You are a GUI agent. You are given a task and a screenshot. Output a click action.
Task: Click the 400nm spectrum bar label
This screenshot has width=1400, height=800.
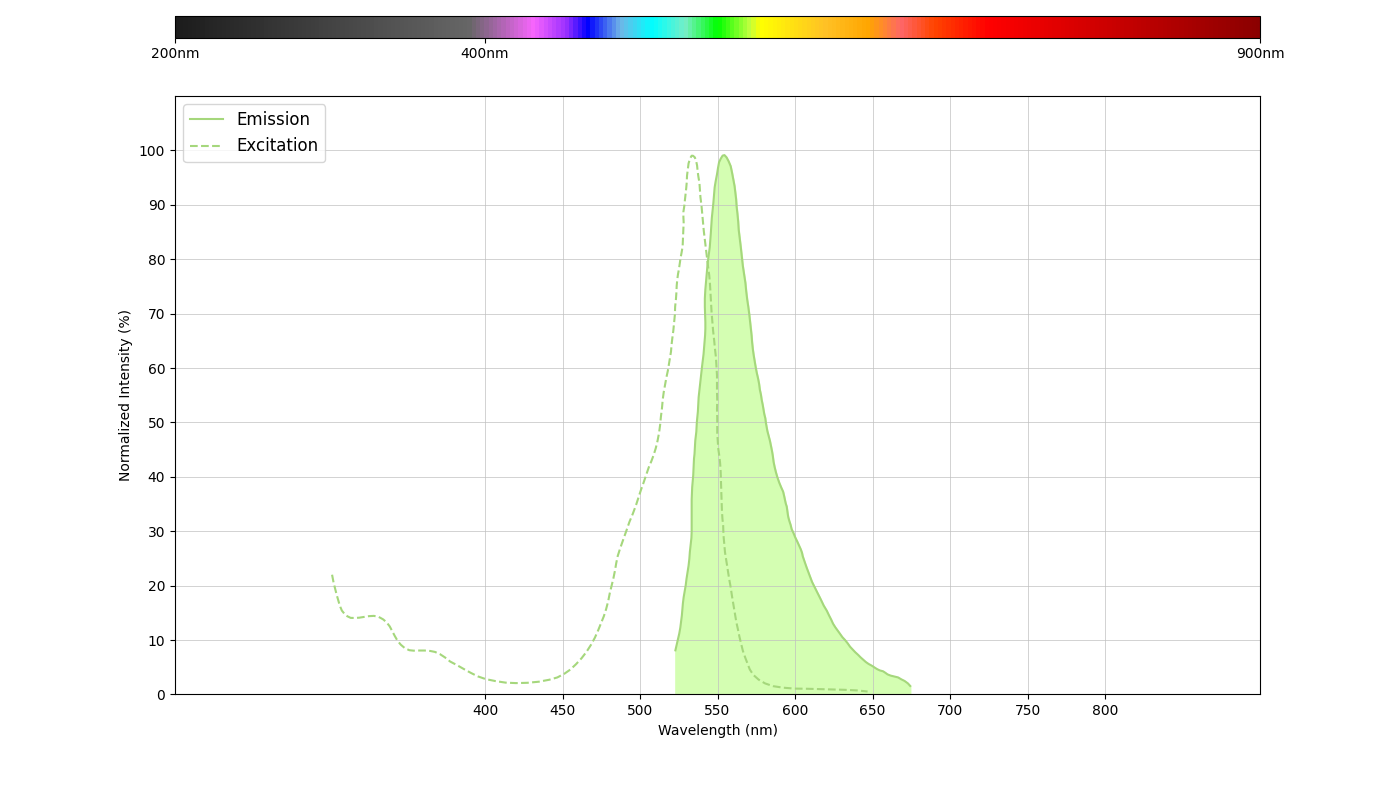pos(485,53)
